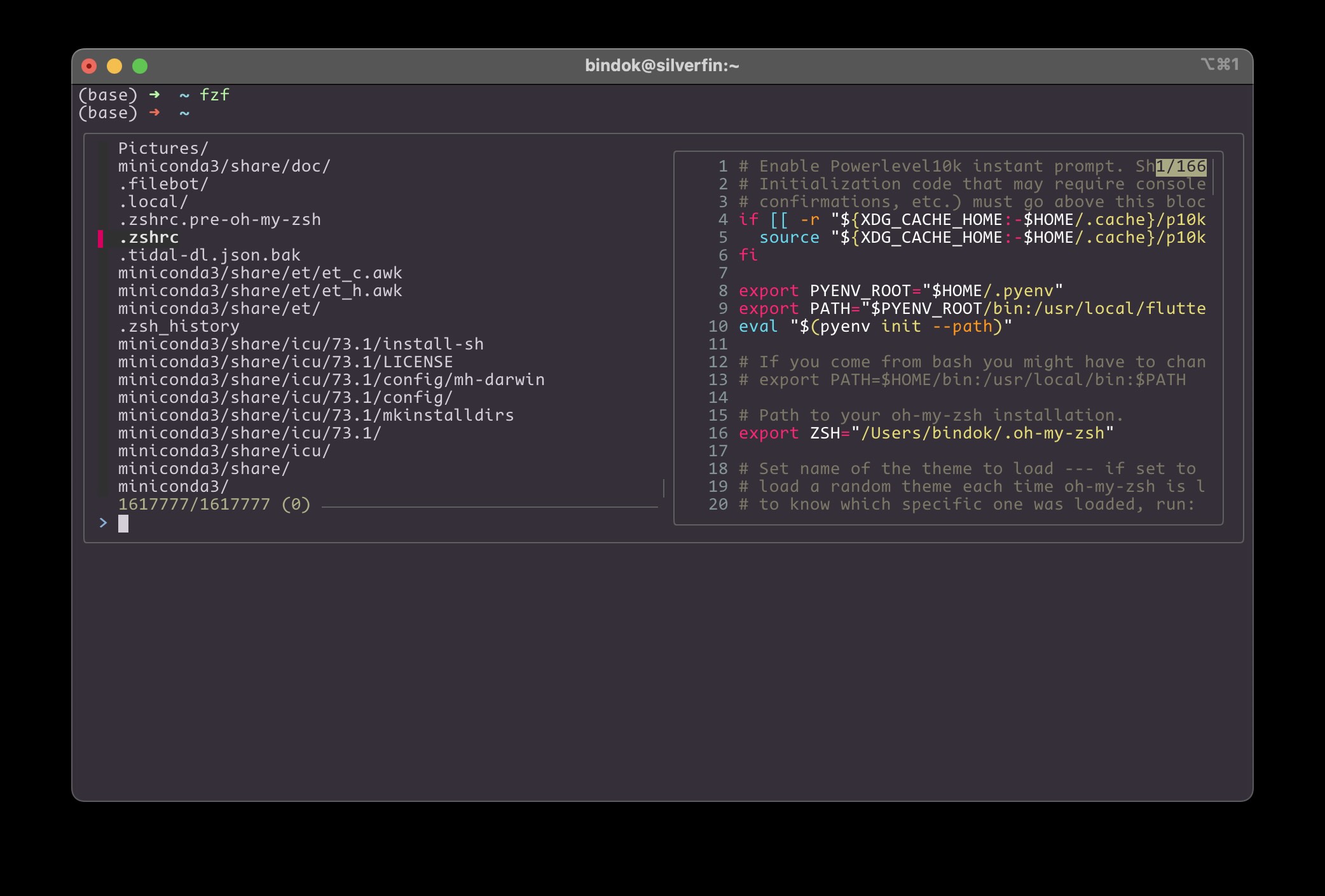Click preview line 13 export PATH comment
Viewport: 1325px width, 896px height.
pos(962,379)
